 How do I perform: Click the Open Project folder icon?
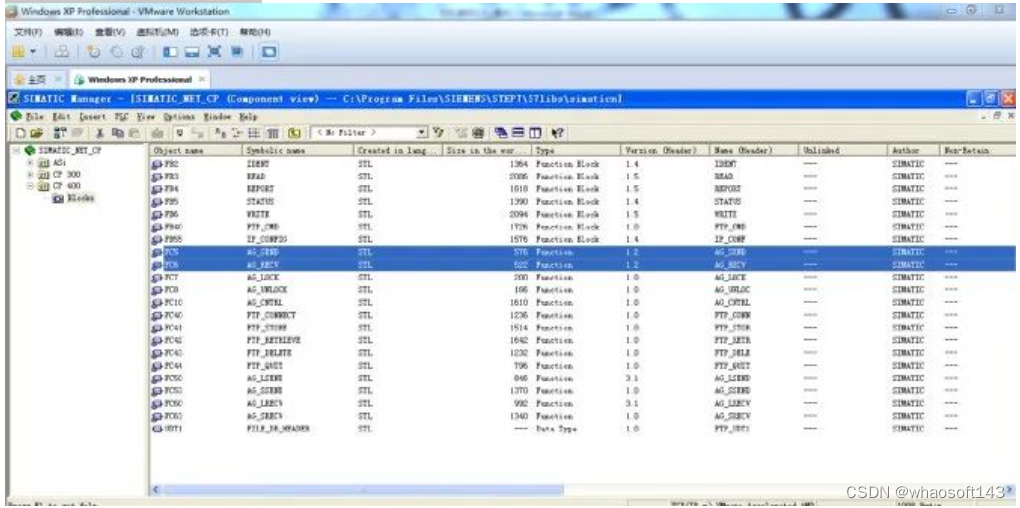pos(36,133)
